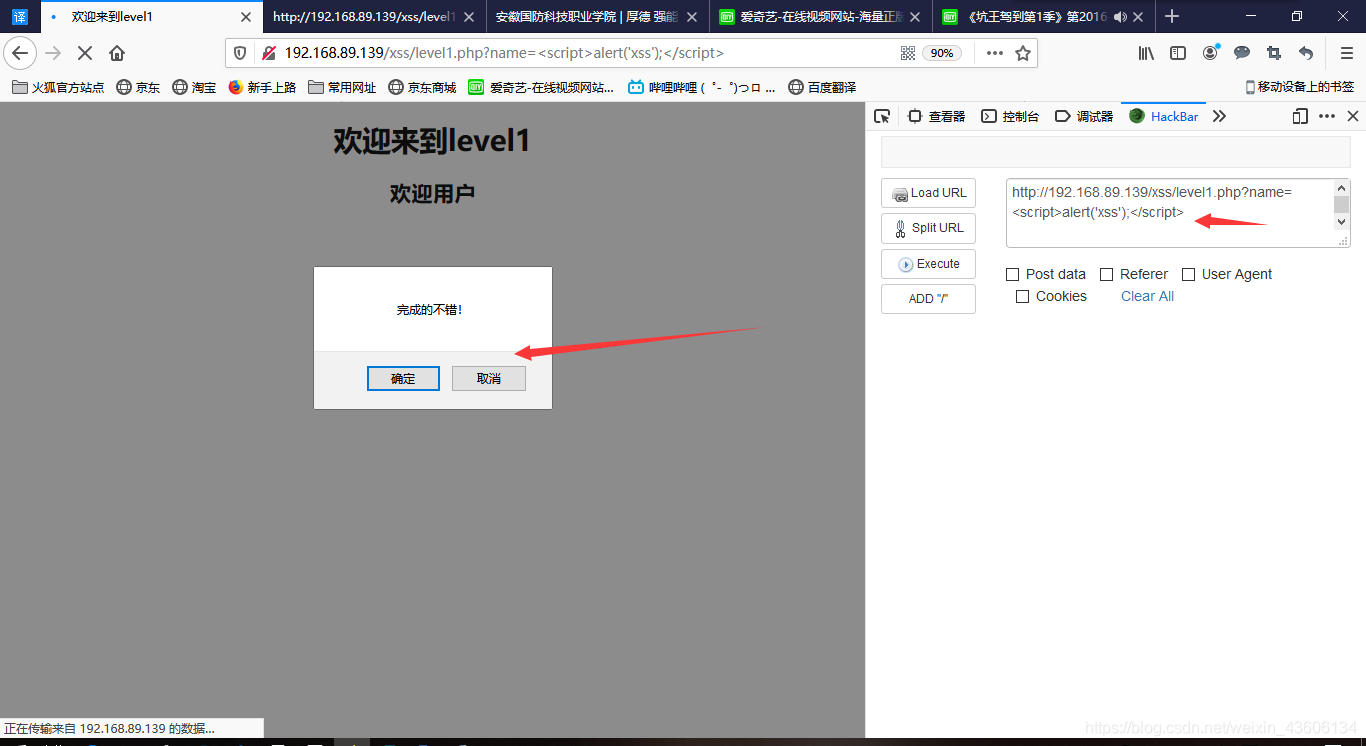Enable the Cookies checkbox
Screen dimensions: 1366x746
pyautogui.click(x=1022, y=296)
